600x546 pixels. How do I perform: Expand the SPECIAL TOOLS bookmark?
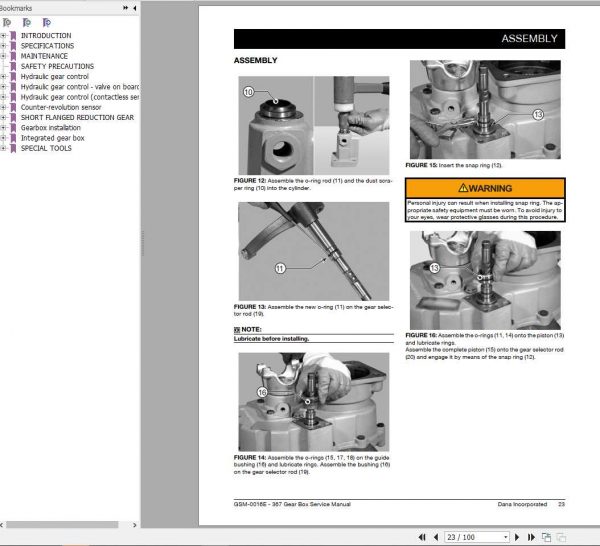3,148
